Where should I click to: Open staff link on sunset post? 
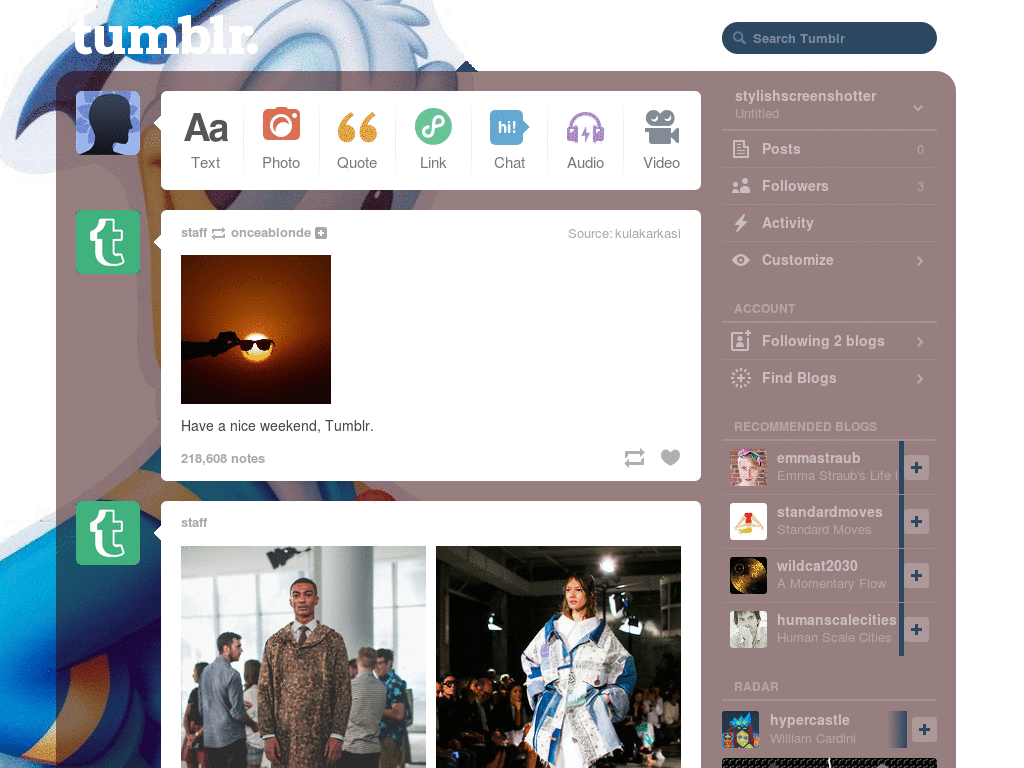coord(194,233)
